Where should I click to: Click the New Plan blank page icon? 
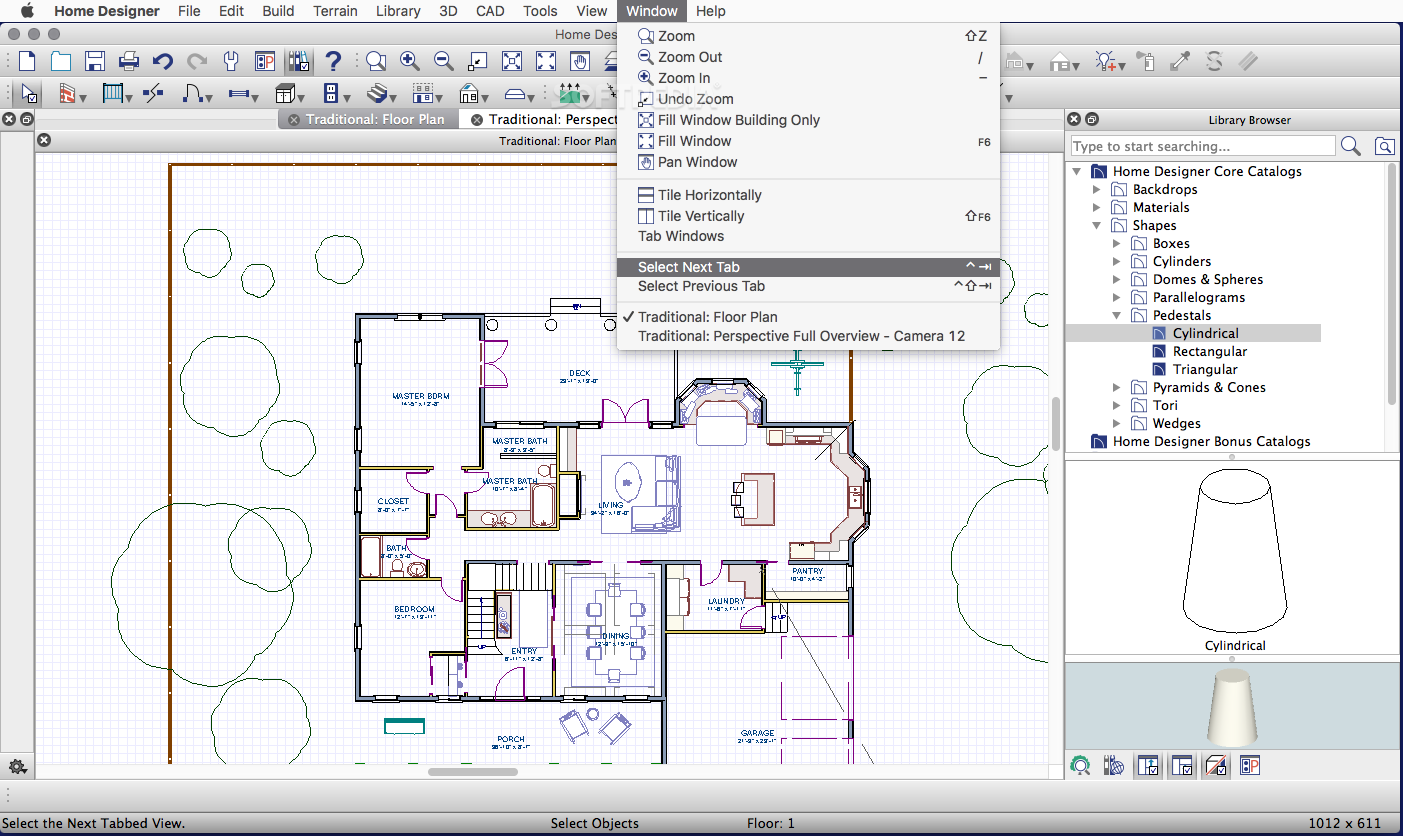click(28, 61)
